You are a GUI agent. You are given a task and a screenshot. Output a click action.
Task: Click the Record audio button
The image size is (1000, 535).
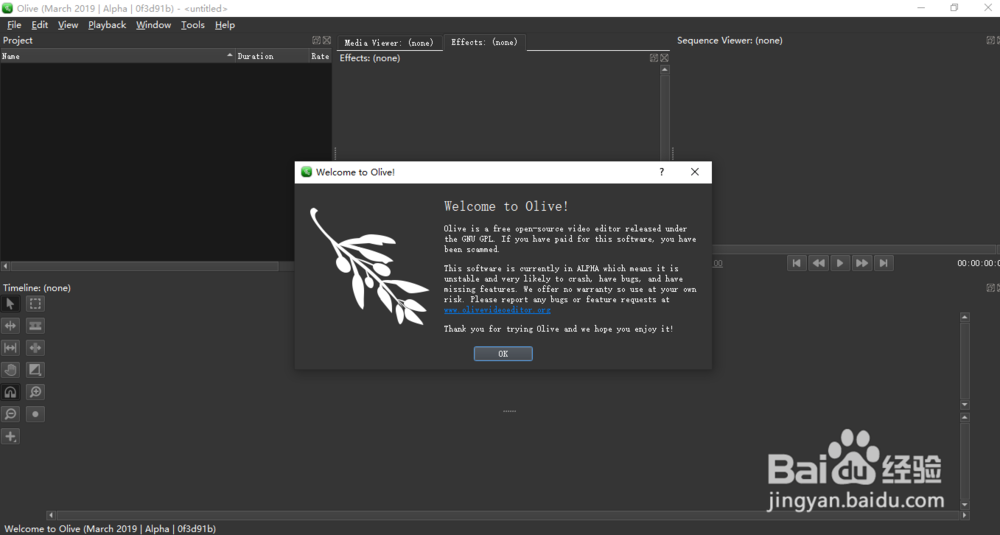(35, 414)
